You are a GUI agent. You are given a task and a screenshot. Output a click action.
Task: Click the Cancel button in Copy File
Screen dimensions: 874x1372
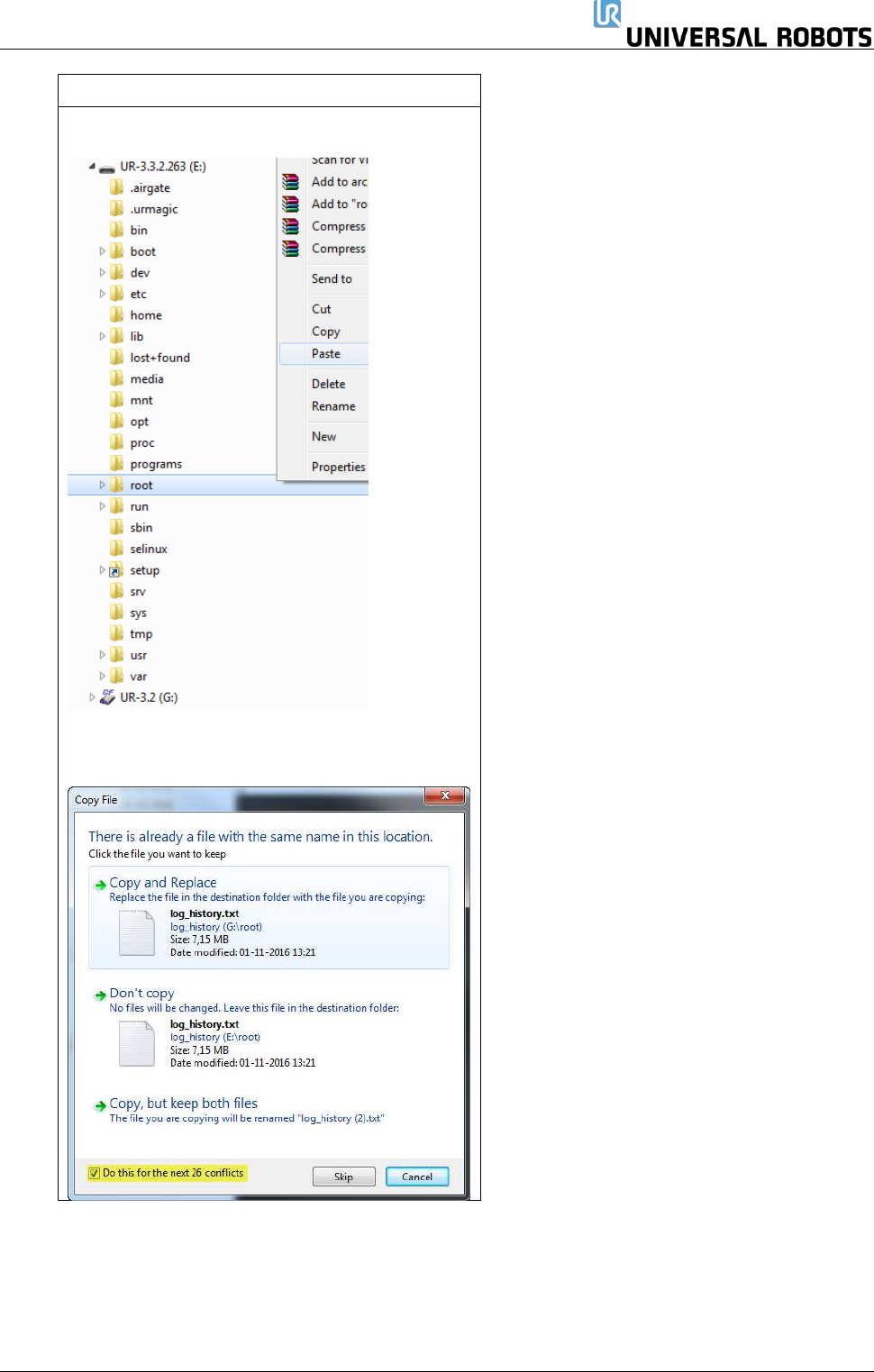pyautogui.click(x=417, y=1177)
